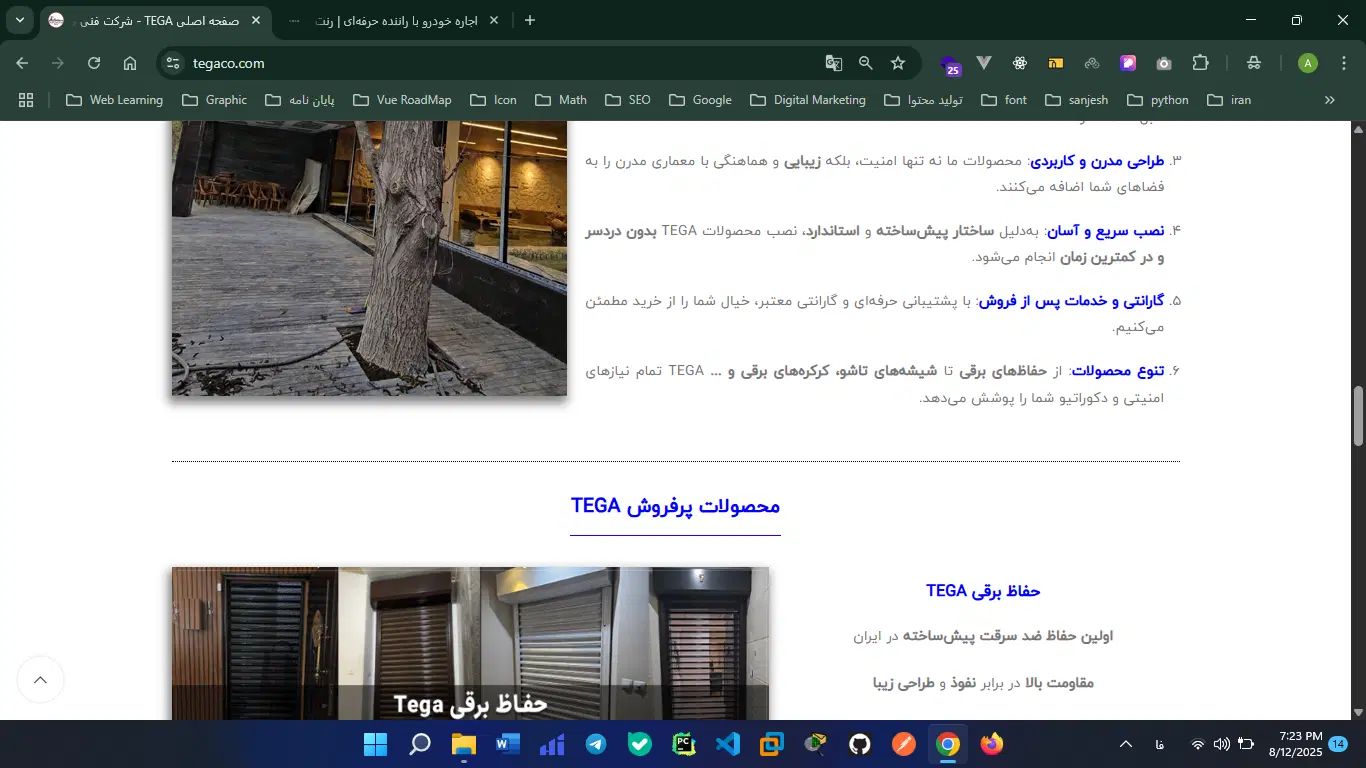The image size is (1366, 768).
Task: Click the page vertical scrollbar thumb
Action: (x=1358, y=416)
